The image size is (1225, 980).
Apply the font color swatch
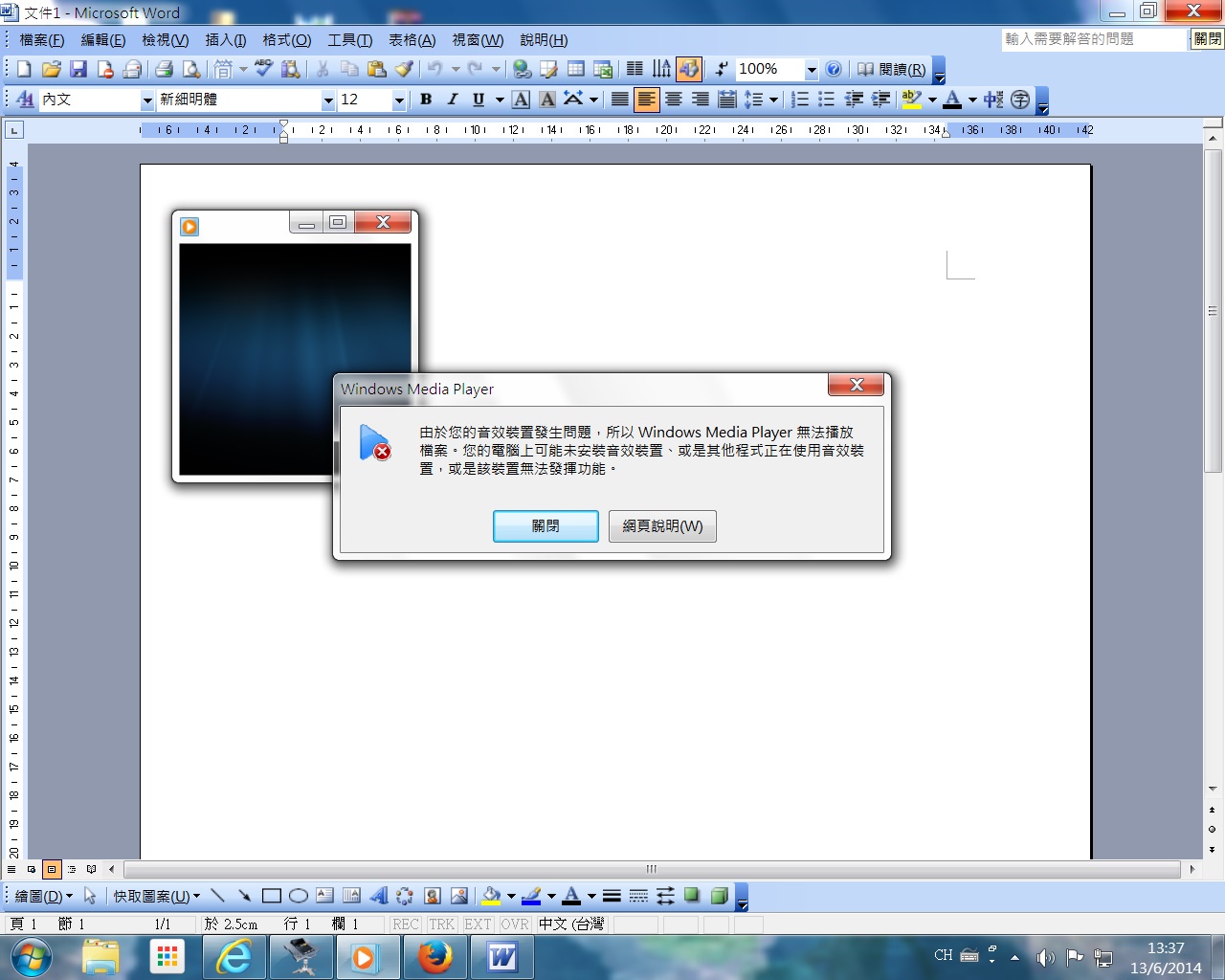(x=952, y=100)
